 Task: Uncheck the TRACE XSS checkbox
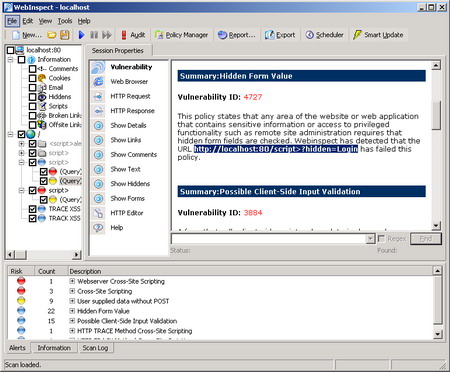coord(32,209)
